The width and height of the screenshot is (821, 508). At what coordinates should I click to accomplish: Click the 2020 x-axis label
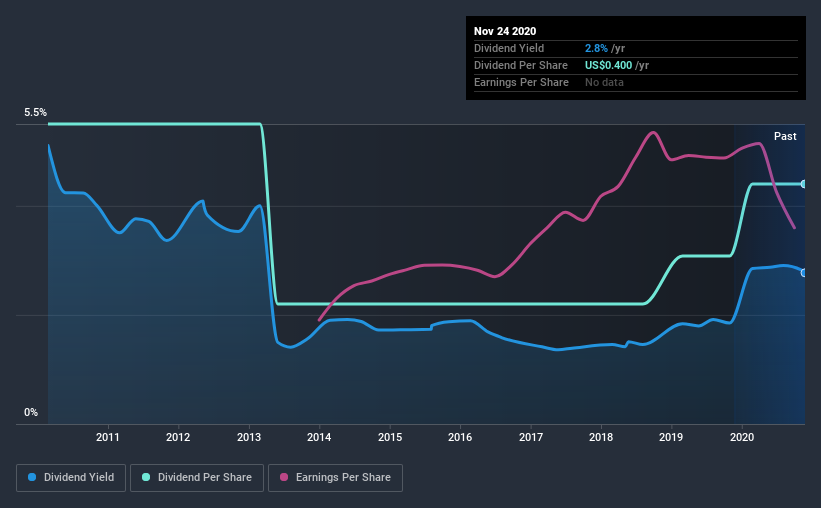click(742, 437)
